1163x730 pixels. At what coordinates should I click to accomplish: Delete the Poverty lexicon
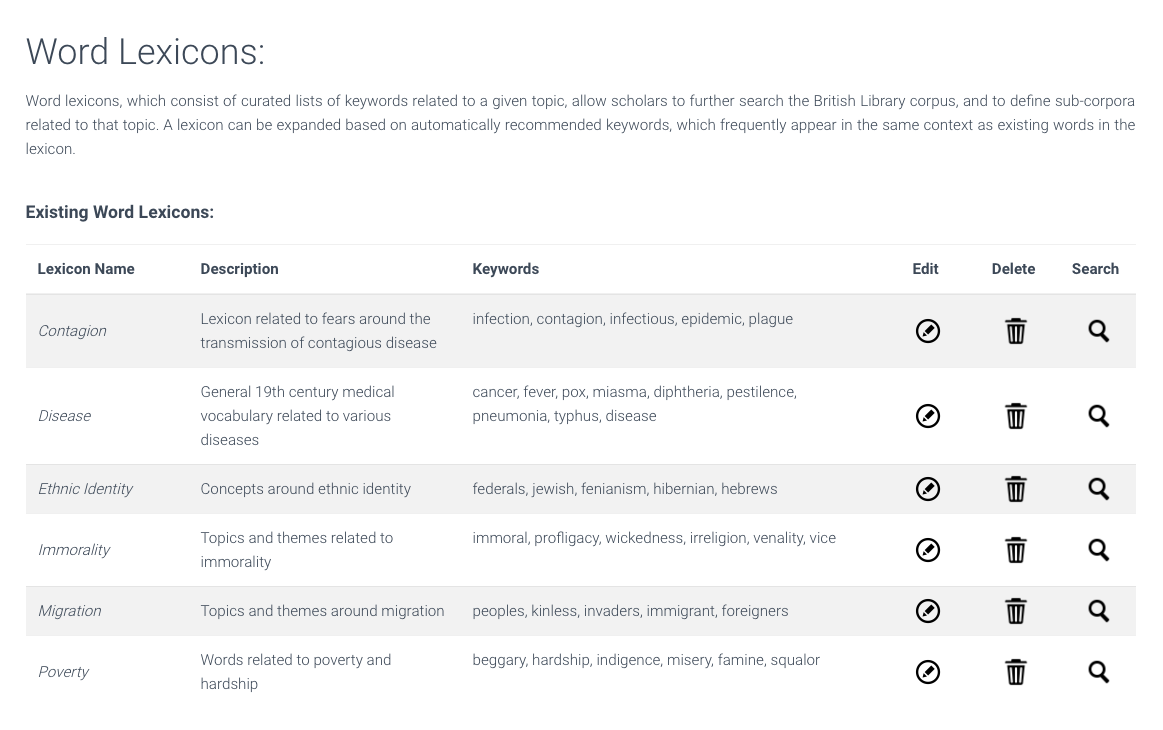[x=1015, y=672]
